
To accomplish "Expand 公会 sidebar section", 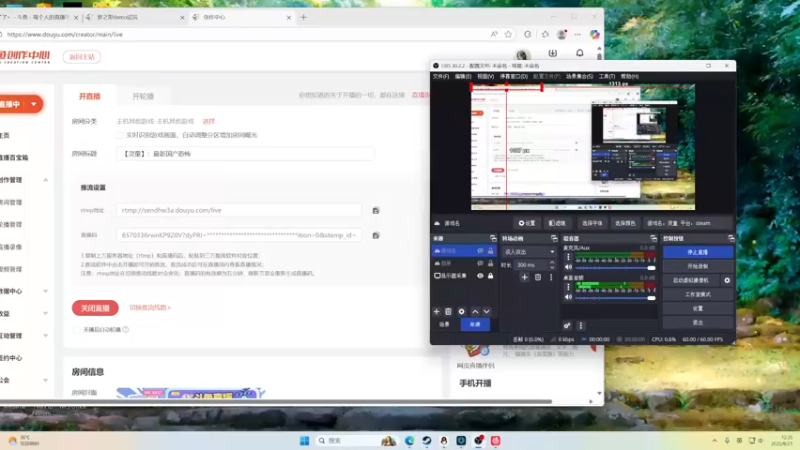I will [45, 380].
